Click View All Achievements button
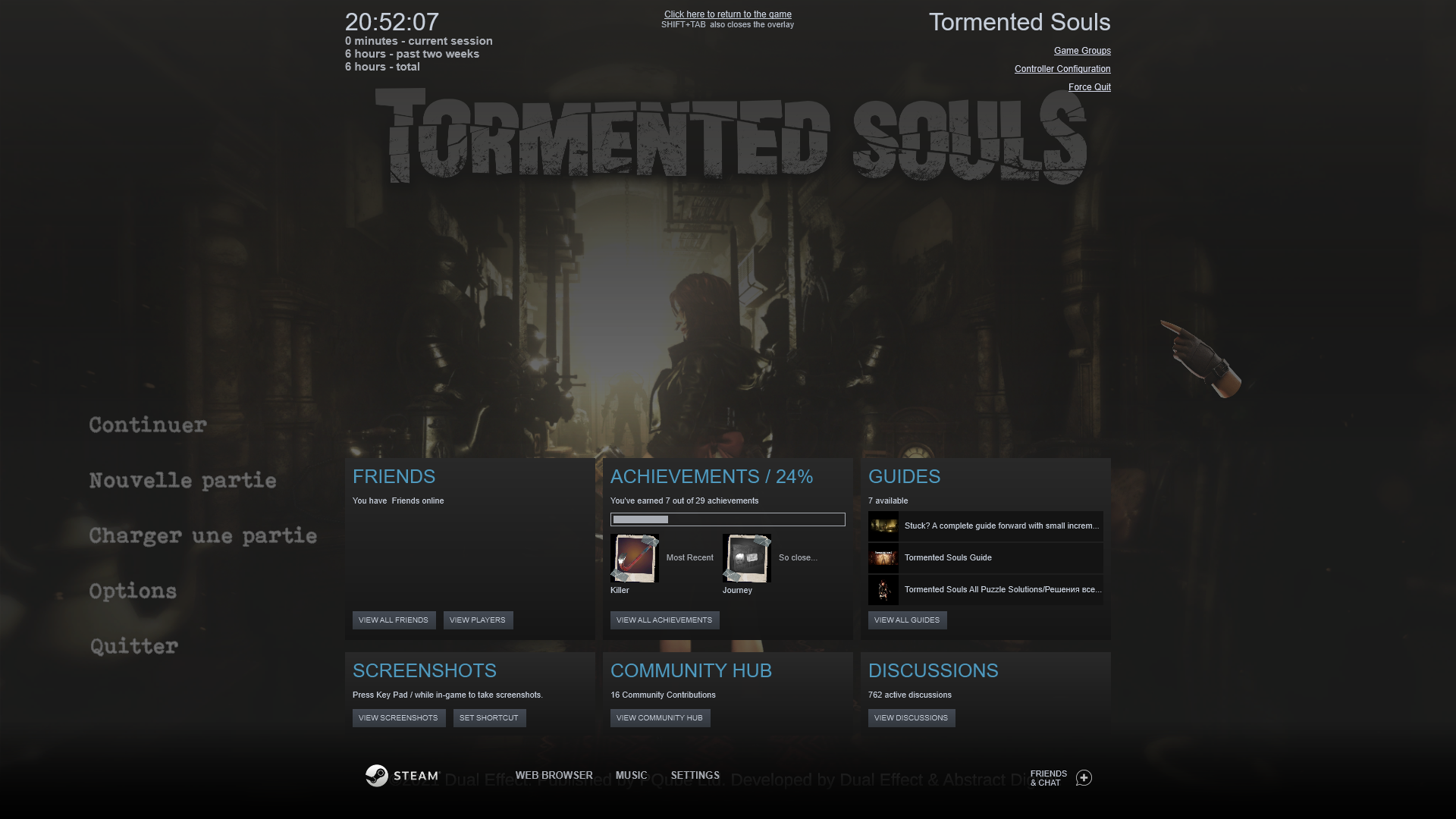1456x819 pixels. [x=665, y=620]
